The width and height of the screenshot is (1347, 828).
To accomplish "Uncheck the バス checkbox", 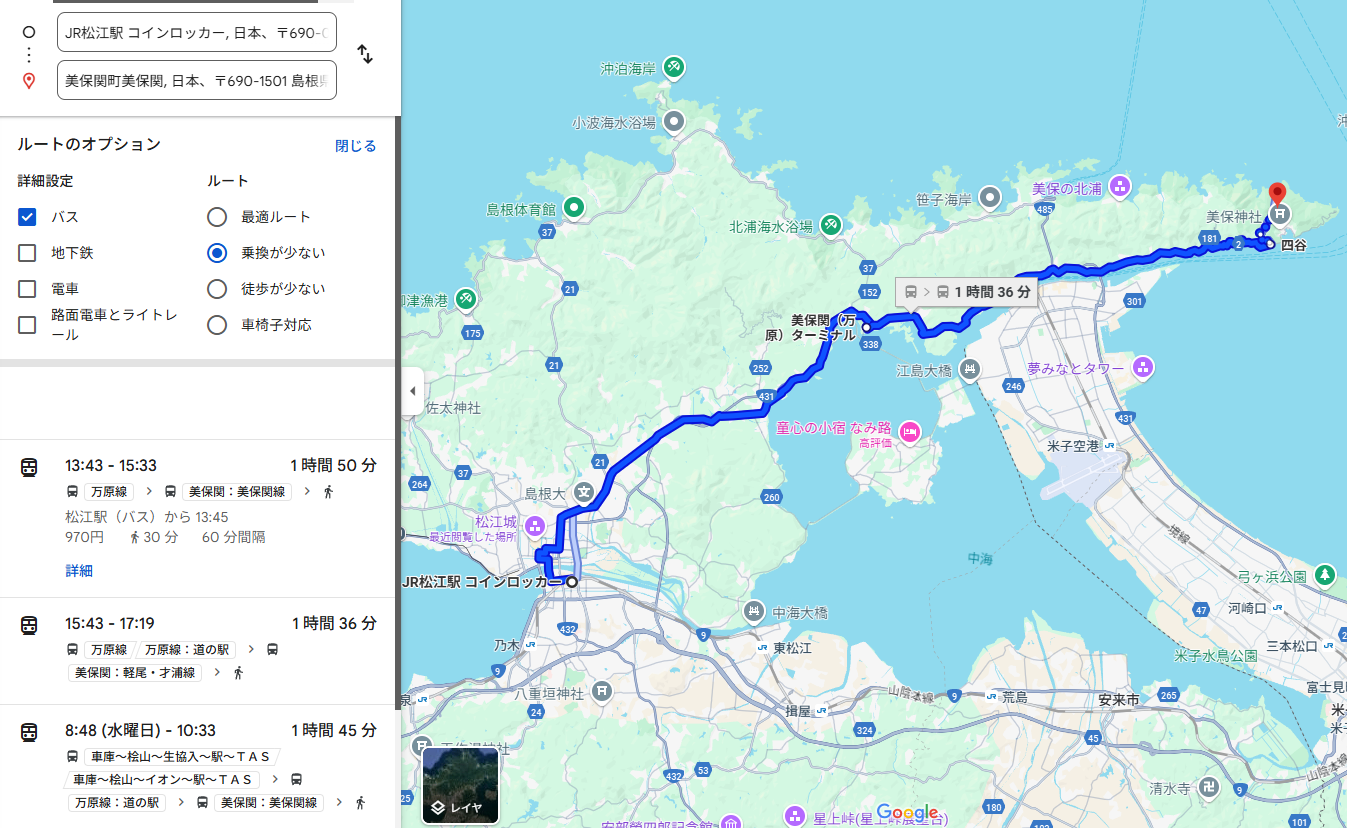I will coord(28,217).
